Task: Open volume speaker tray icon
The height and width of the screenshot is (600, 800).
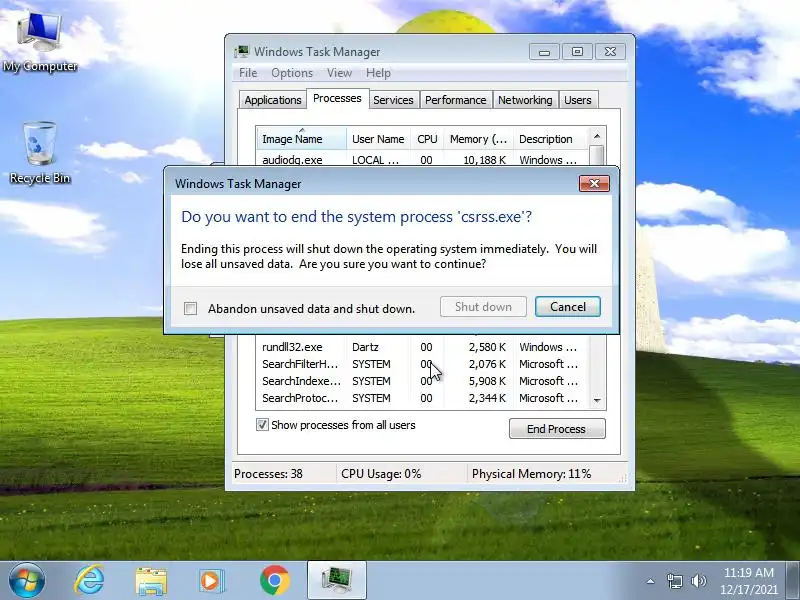Action: 698,581
